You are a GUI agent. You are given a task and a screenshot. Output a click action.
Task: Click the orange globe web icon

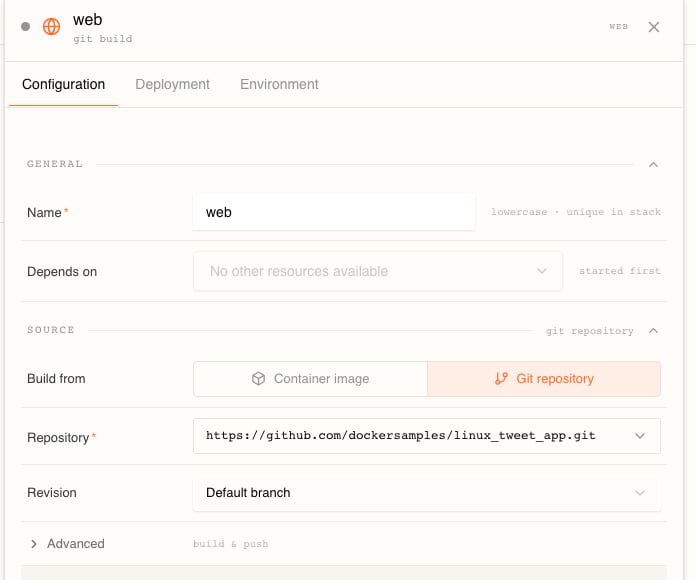51,27
